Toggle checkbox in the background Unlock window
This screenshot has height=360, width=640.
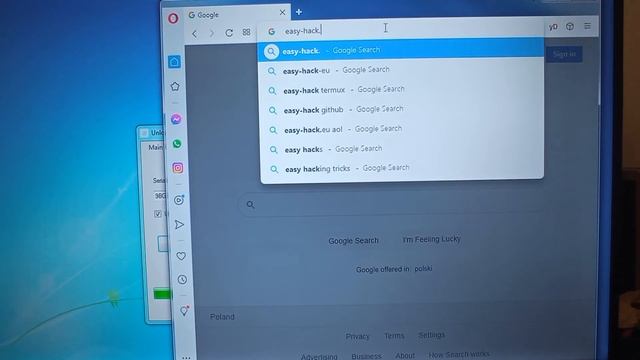point(158,214)
